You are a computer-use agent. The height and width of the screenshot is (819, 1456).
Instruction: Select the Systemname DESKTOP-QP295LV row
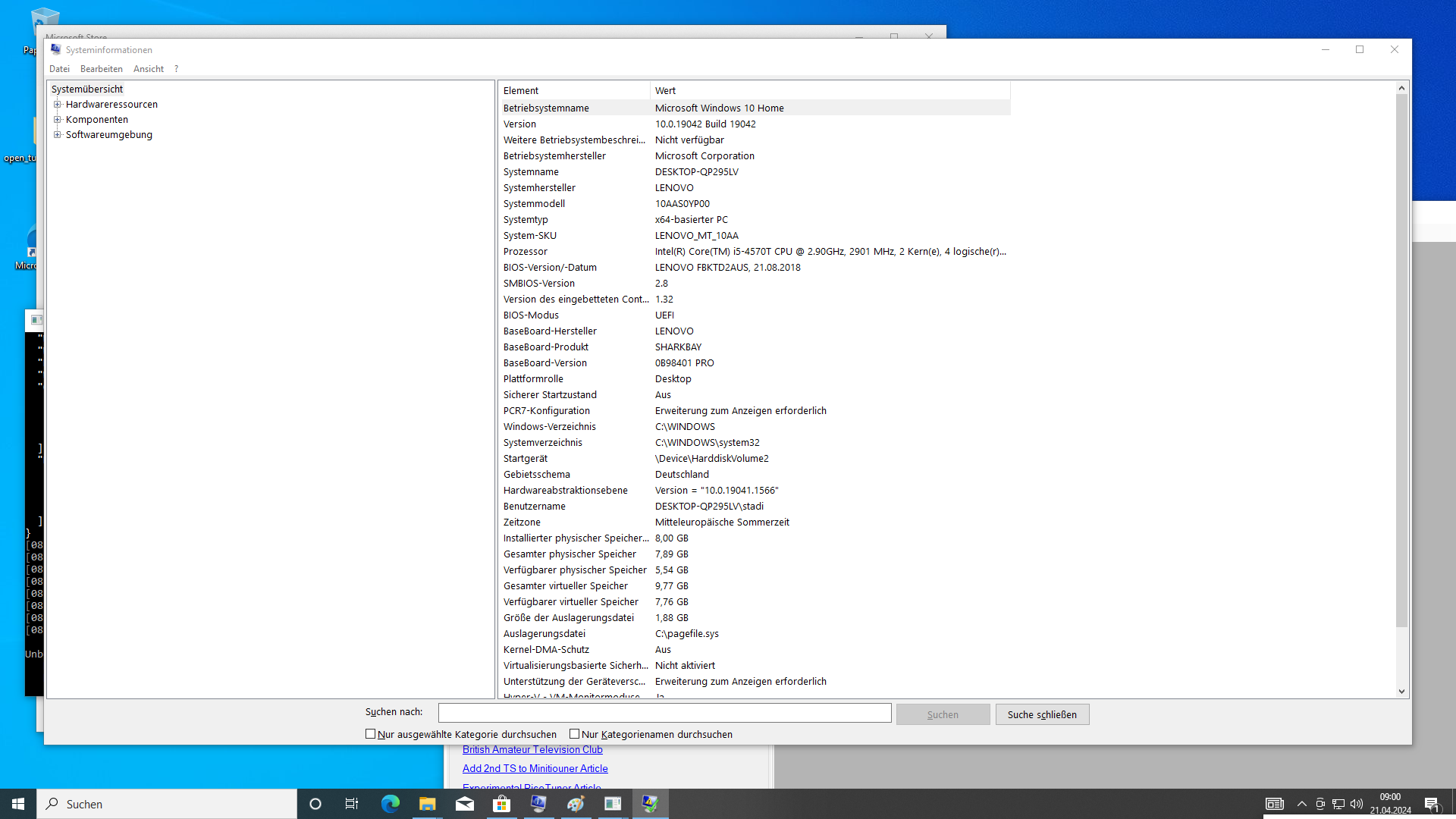(755, 172)
